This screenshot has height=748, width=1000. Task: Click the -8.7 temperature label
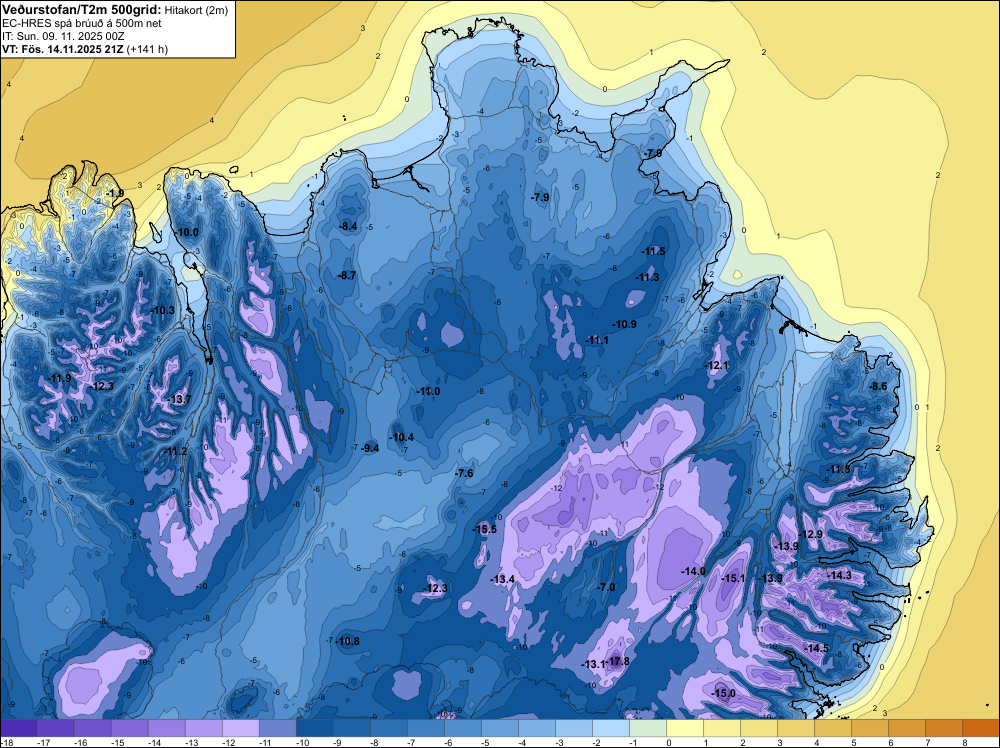point(347,275)
